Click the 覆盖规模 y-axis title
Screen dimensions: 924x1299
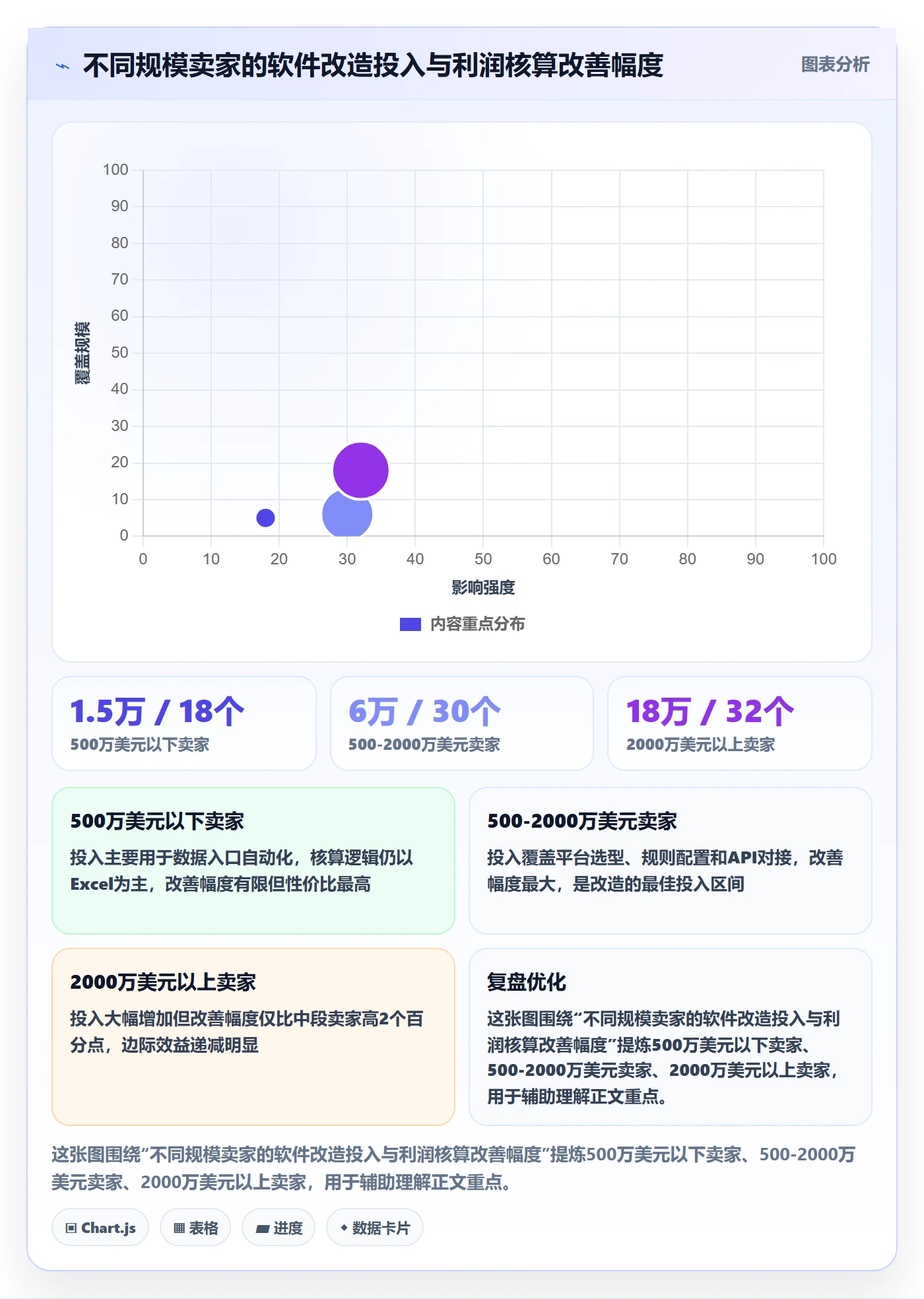[82, 353]
